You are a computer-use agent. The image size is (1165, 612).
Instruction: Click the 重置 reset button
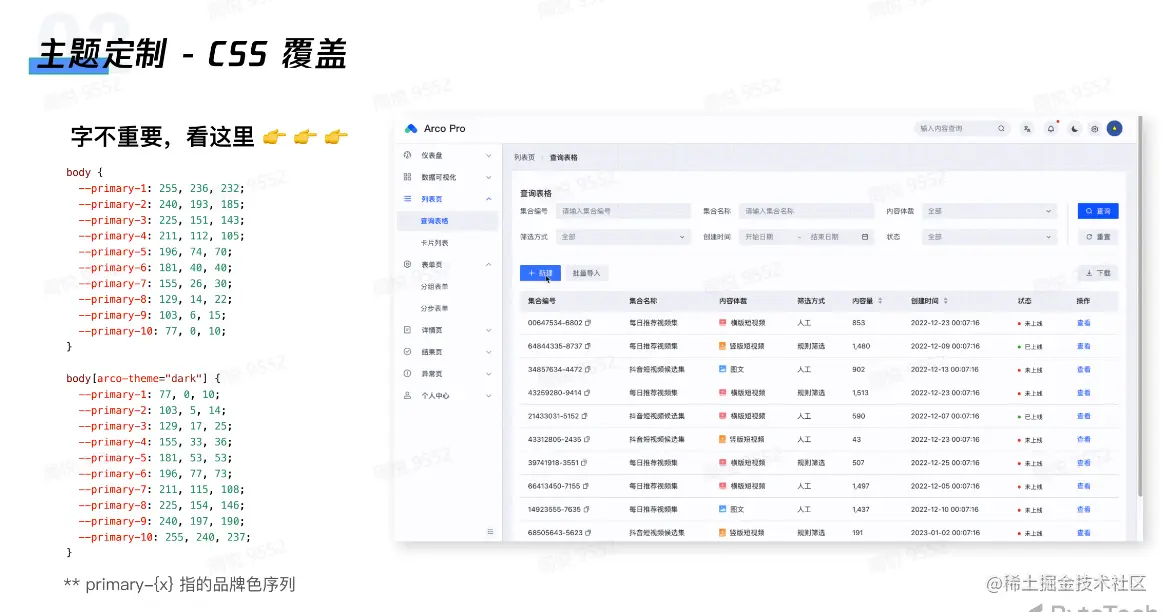(x=1098, y=237)
